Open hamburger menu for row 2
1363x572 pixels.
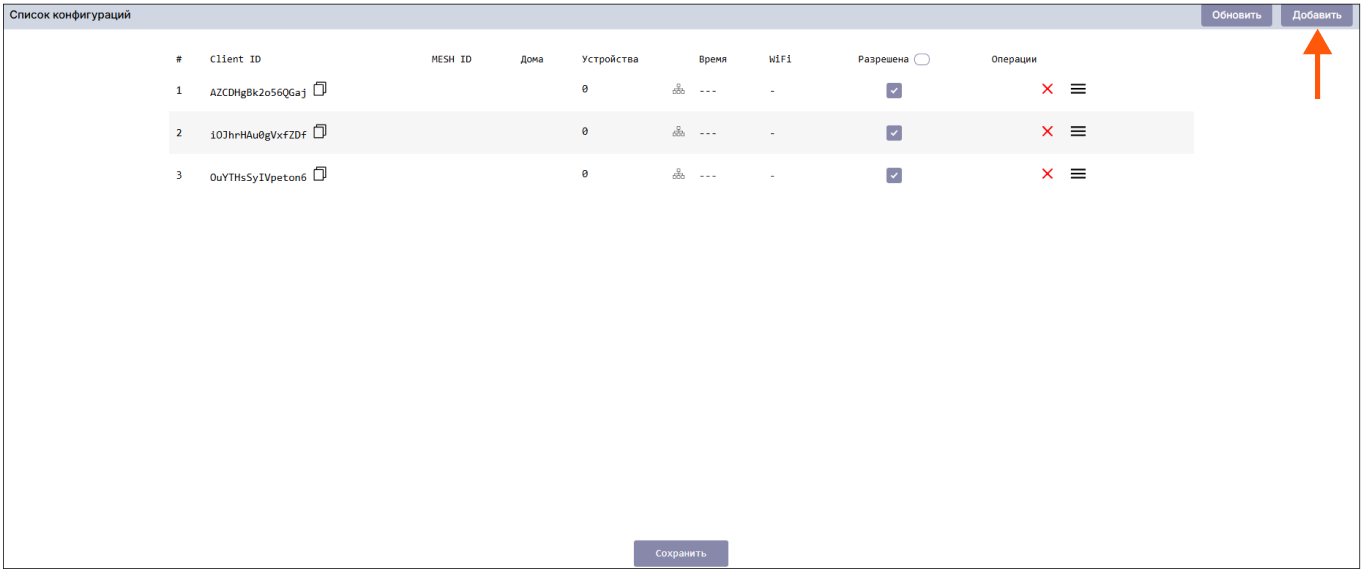coord(1078,132)
